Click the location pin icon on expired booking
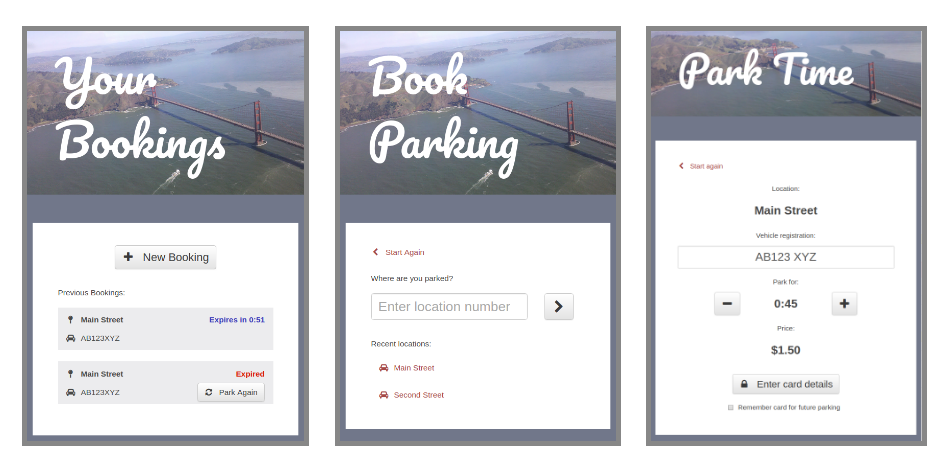This screenshot has width=949, height=469. click(x=70, y=374)
